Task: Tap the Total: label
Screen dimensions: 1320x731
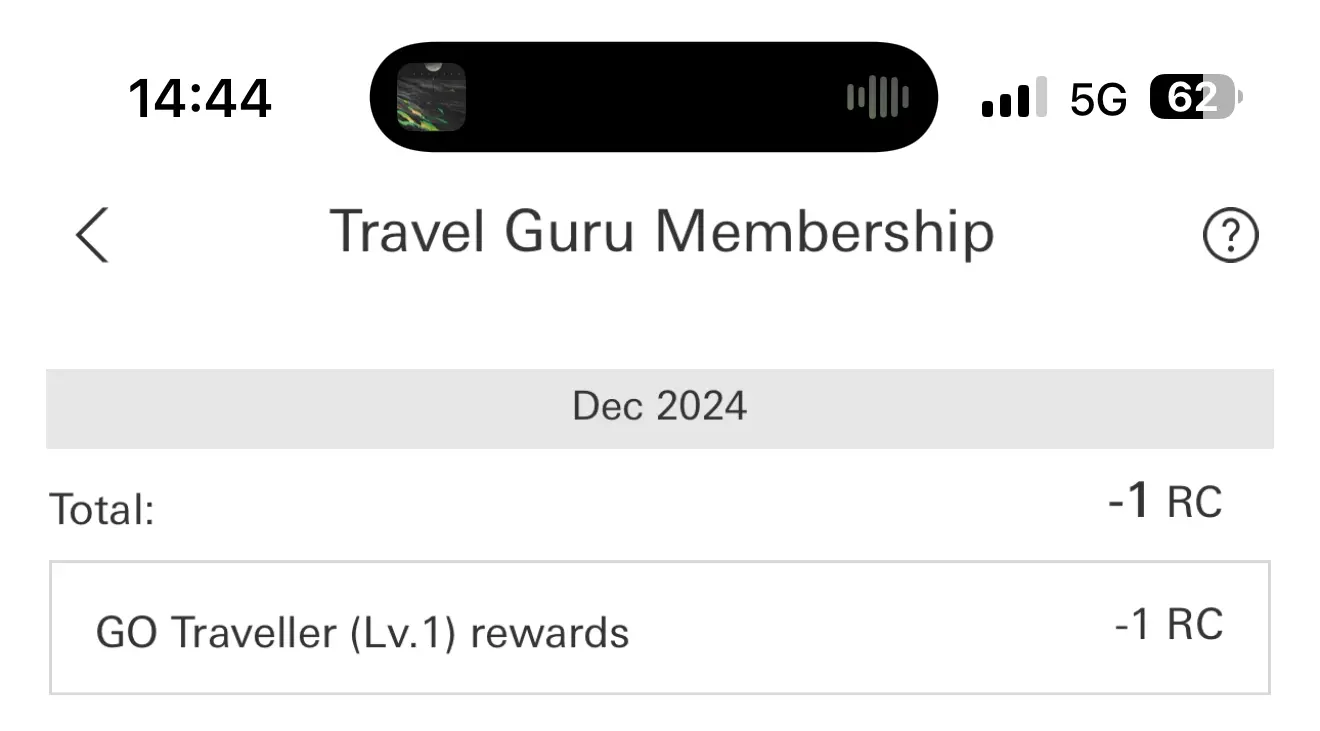Action: point(102,510)
